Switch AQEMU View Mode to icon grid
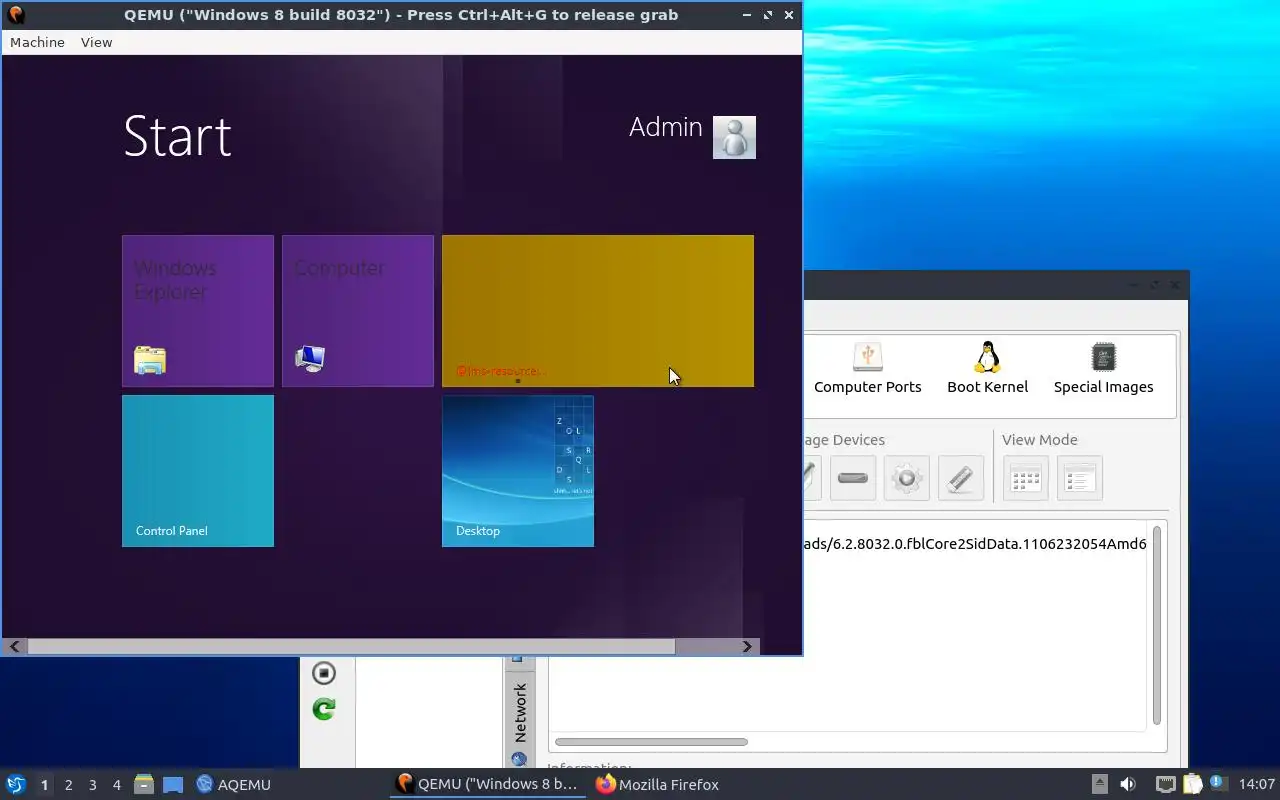 tap(1026, 478)
